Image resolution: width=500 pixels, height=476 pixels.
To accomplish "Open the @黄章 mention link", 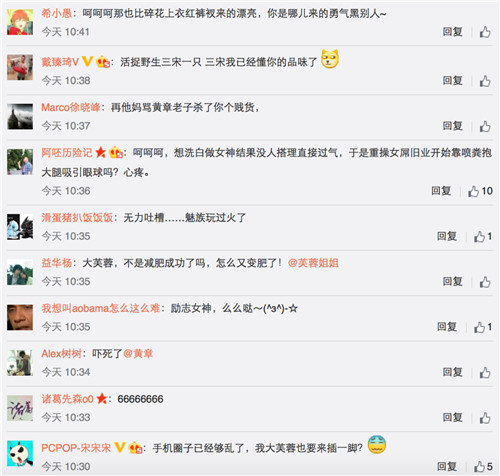I will (138, 354).
